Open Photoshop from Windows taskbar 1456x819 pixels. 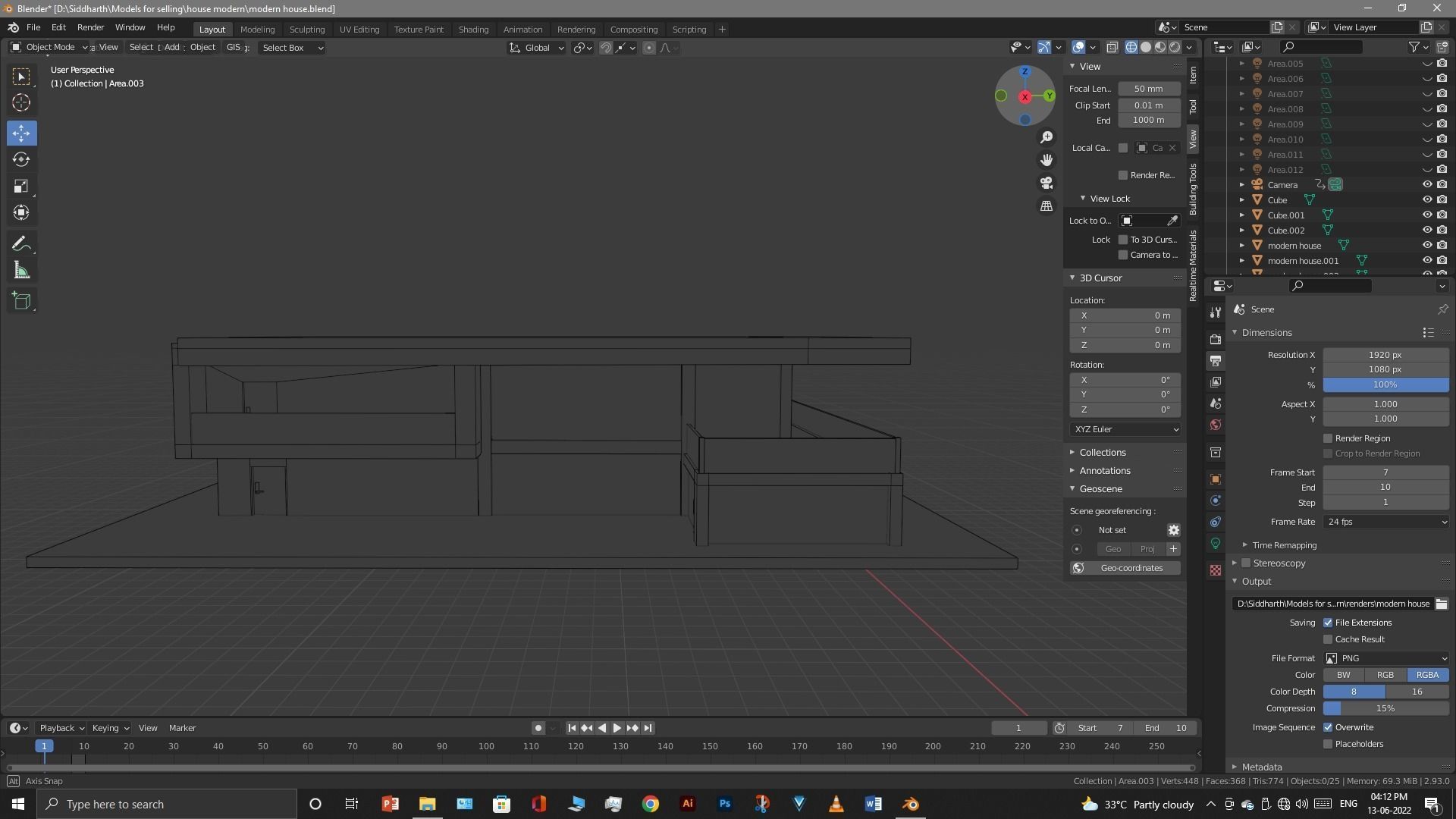point(725,805)
